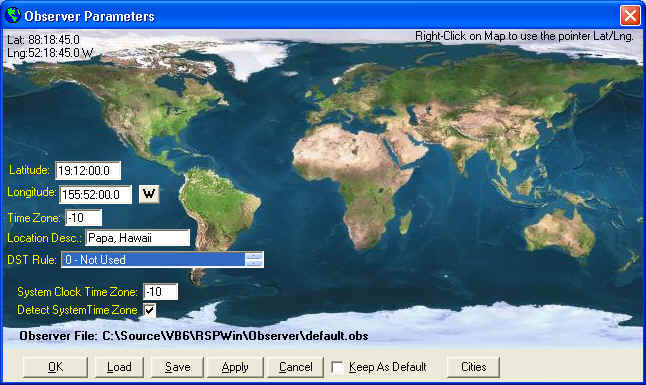Cancel the dialog changes
646x385 pixels.
pyautogui.click(x=295, y=367)
